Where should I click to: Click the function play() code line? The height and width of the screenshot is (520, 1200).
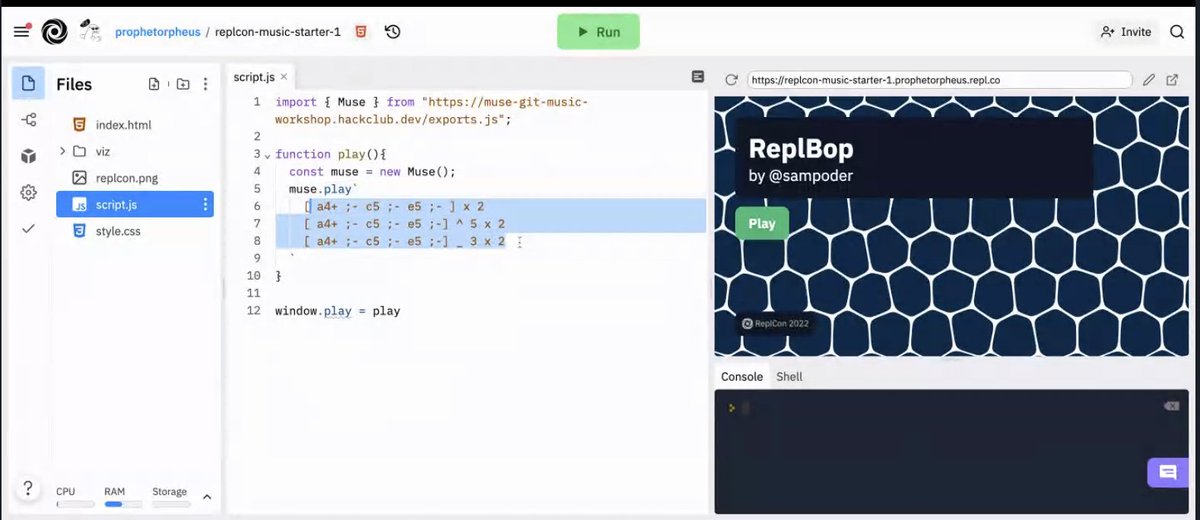[x=330, y=155]
